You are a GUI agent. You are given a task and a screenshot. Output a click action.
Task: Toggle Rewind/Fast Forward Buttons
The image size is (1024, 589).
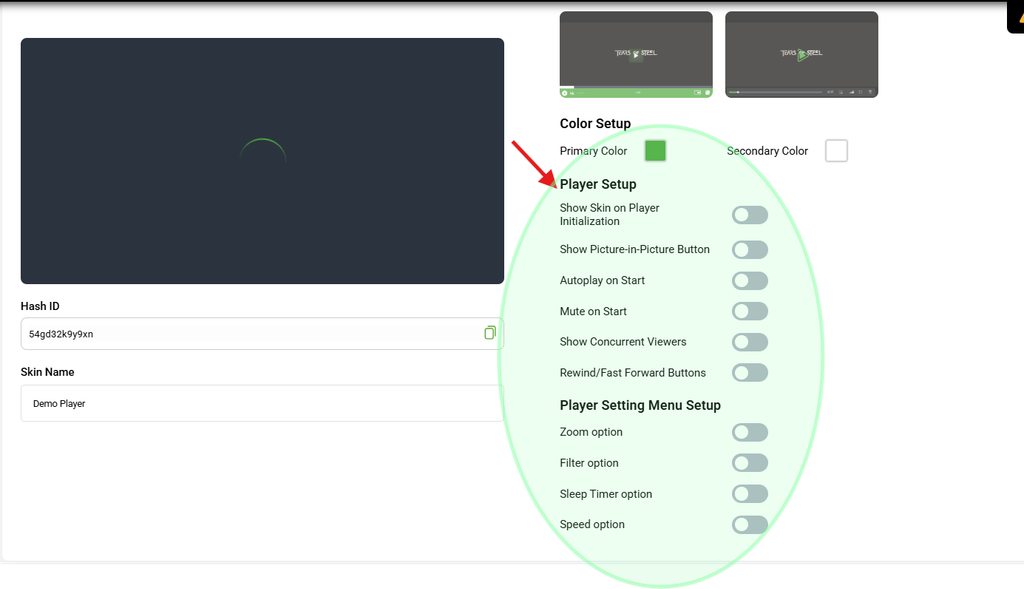pos(750,373)
